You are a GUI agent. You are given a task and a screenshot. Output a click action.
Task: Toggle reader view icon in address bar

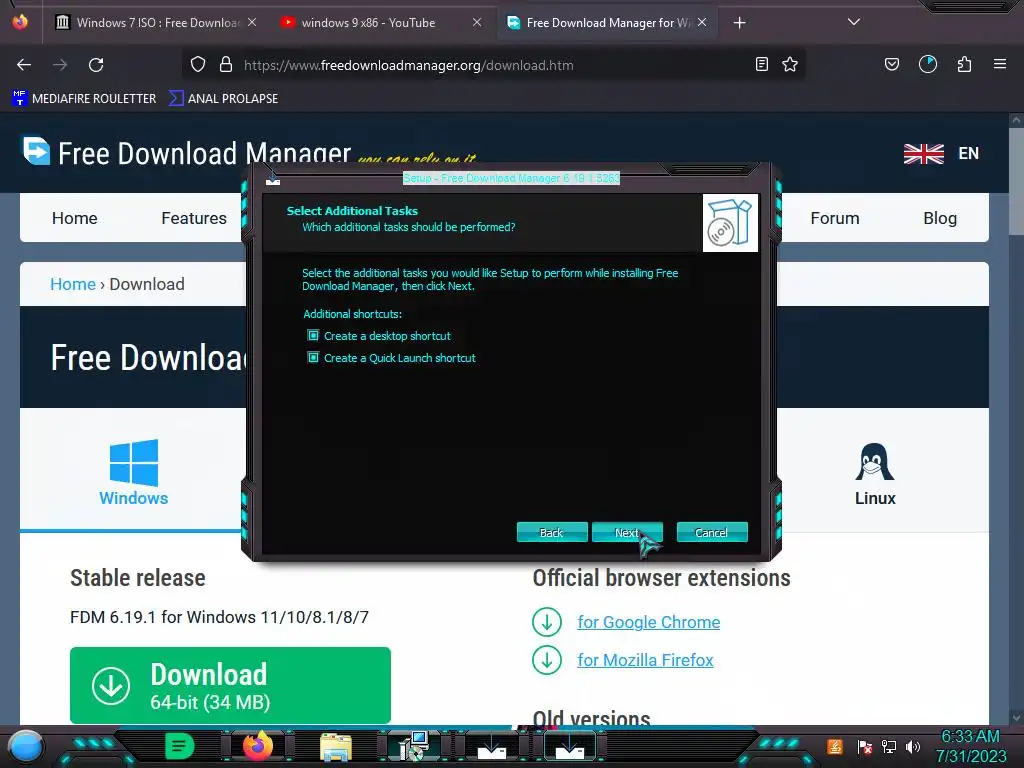pos(761,65)
